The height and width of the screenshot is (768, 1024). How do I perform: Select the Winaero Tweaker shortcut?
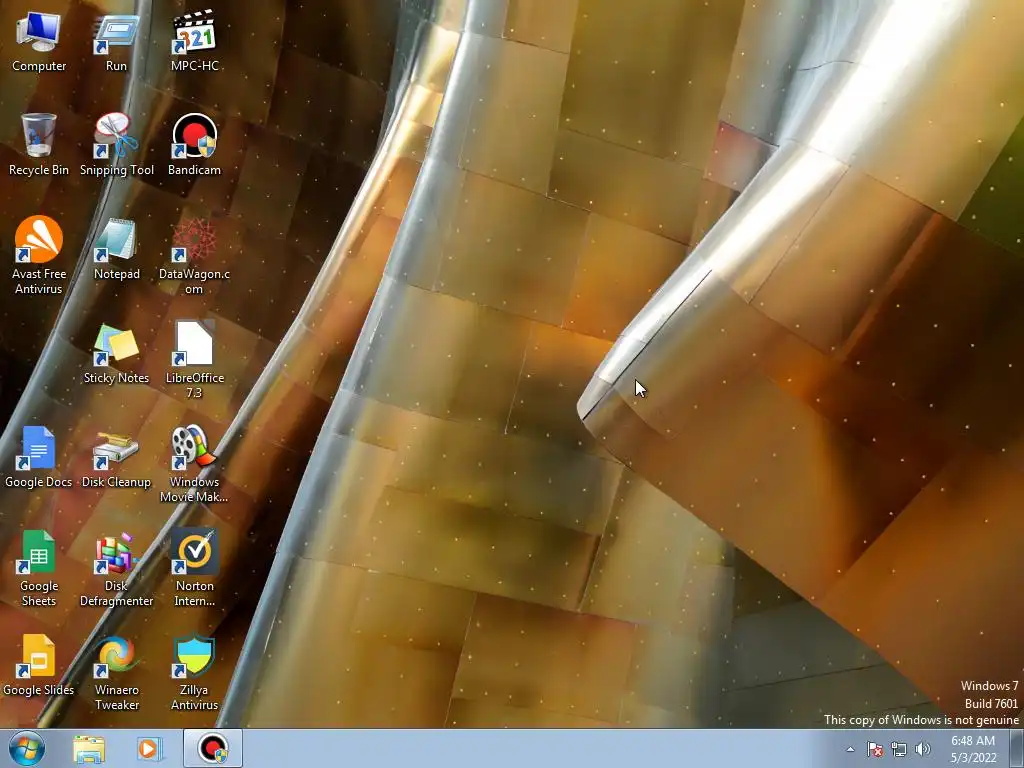[116, 673]
